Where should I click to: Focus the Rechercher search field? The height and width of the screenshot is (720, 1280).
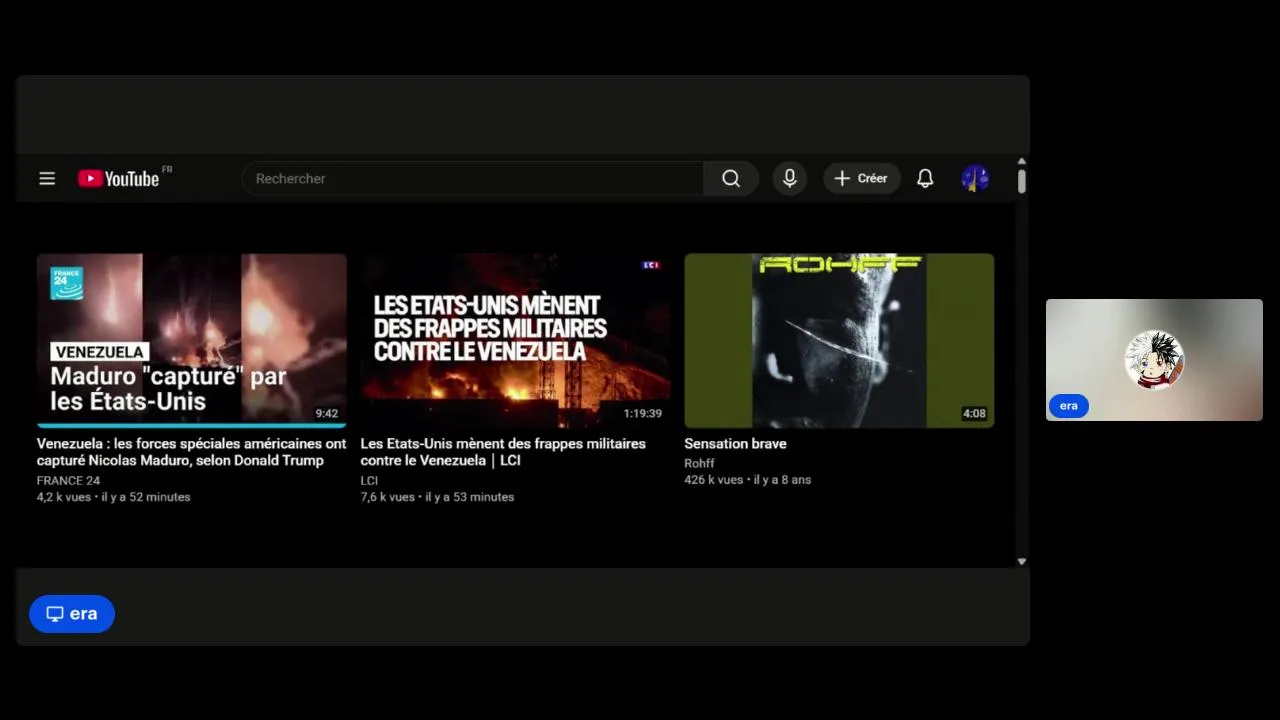coord(472,178)
